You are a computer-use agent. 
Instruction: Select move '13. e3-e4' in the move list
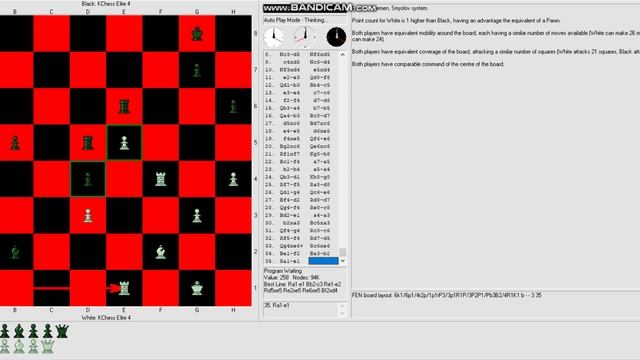291,93
